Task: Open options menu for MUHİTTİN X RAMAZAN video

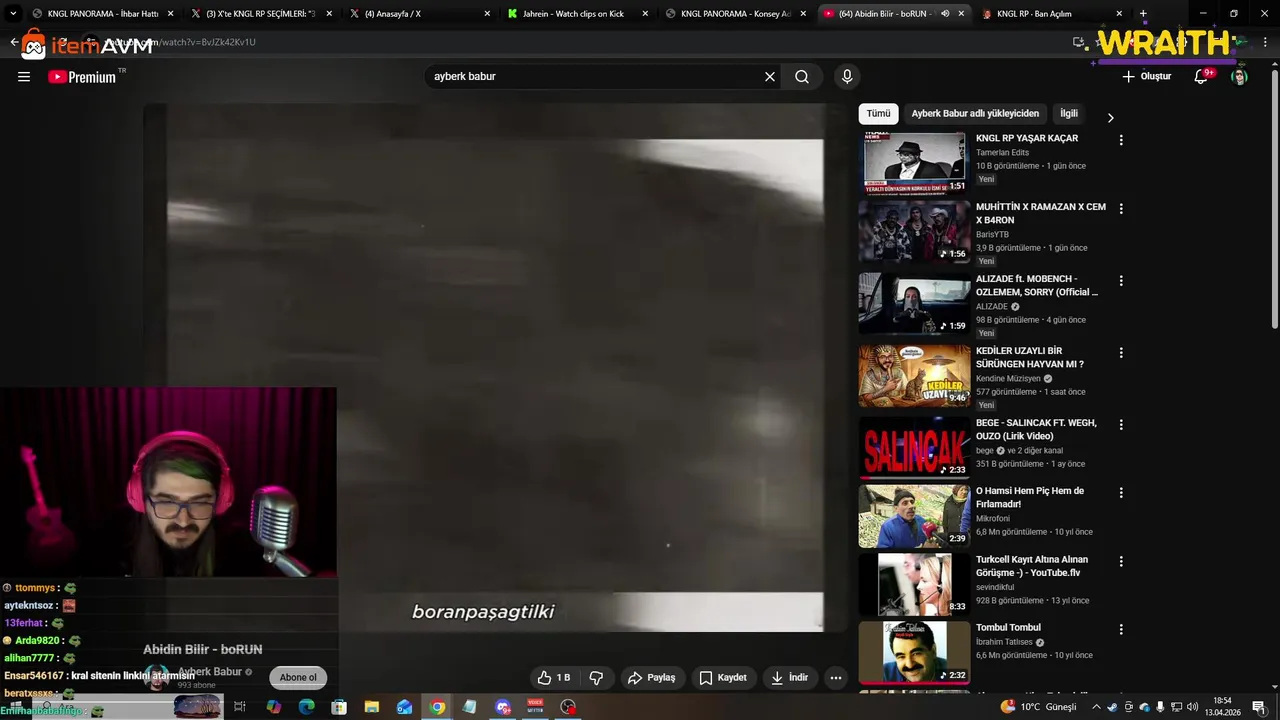Action: 1121,209
